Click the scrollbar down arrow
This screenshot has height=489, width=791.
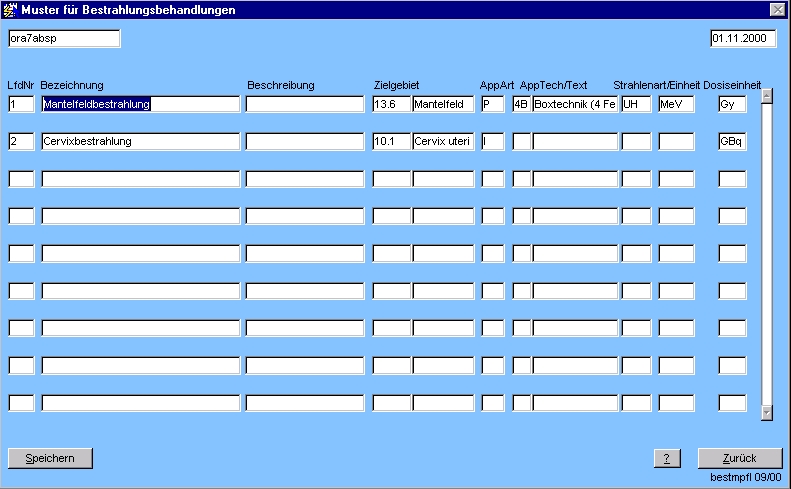coord(767,412)
